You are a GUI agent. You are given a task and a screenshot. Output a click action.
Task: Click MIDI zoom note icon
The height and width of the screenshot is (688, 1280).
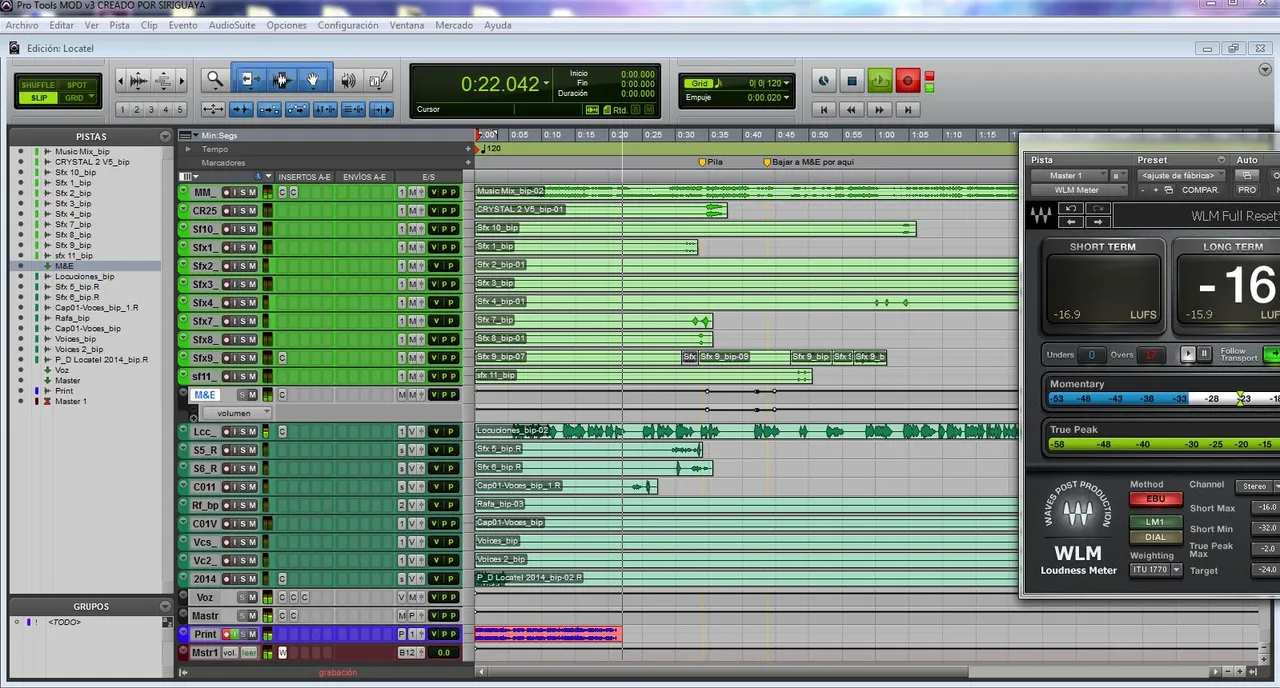(164, 80)
